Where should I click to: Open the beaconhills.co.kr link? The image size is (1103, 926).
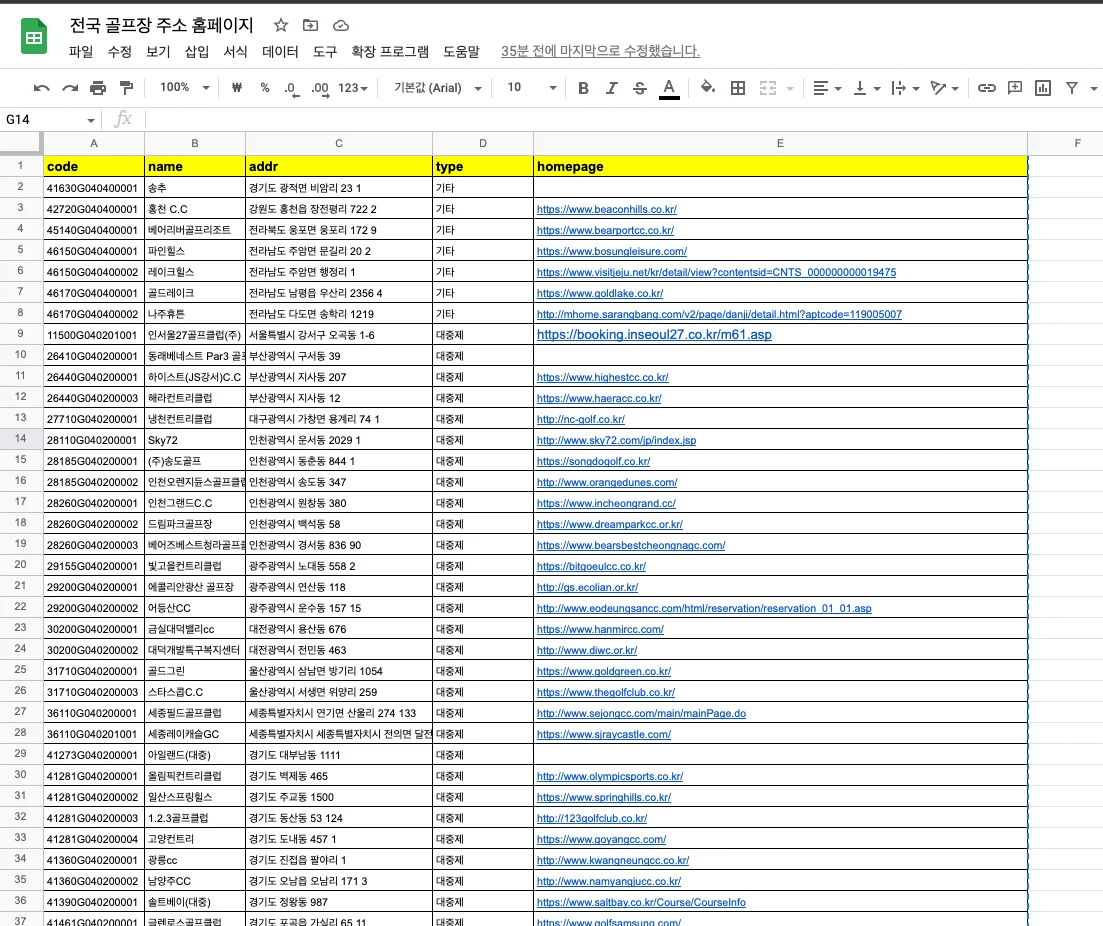[x=606, y=209]
